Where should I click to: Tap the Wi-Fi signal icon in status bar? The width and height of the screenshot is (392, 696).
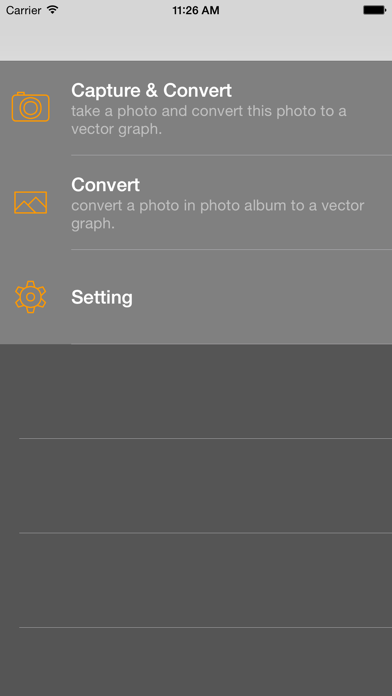pyautogui.click(x=53, y=10)
